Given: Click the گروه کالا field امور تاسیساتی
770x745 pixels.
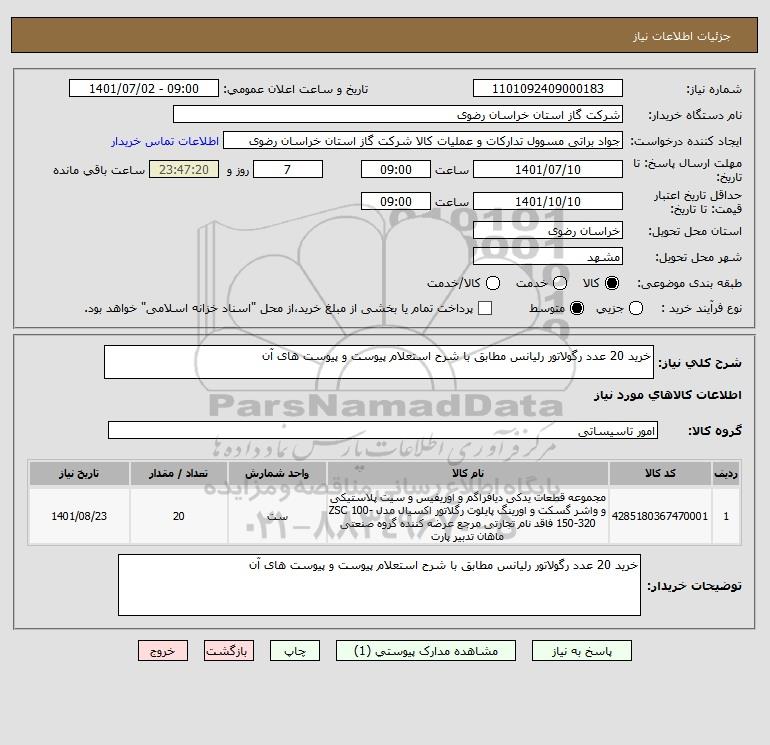Looking at the screenshot, I should (x=383, y=431).
